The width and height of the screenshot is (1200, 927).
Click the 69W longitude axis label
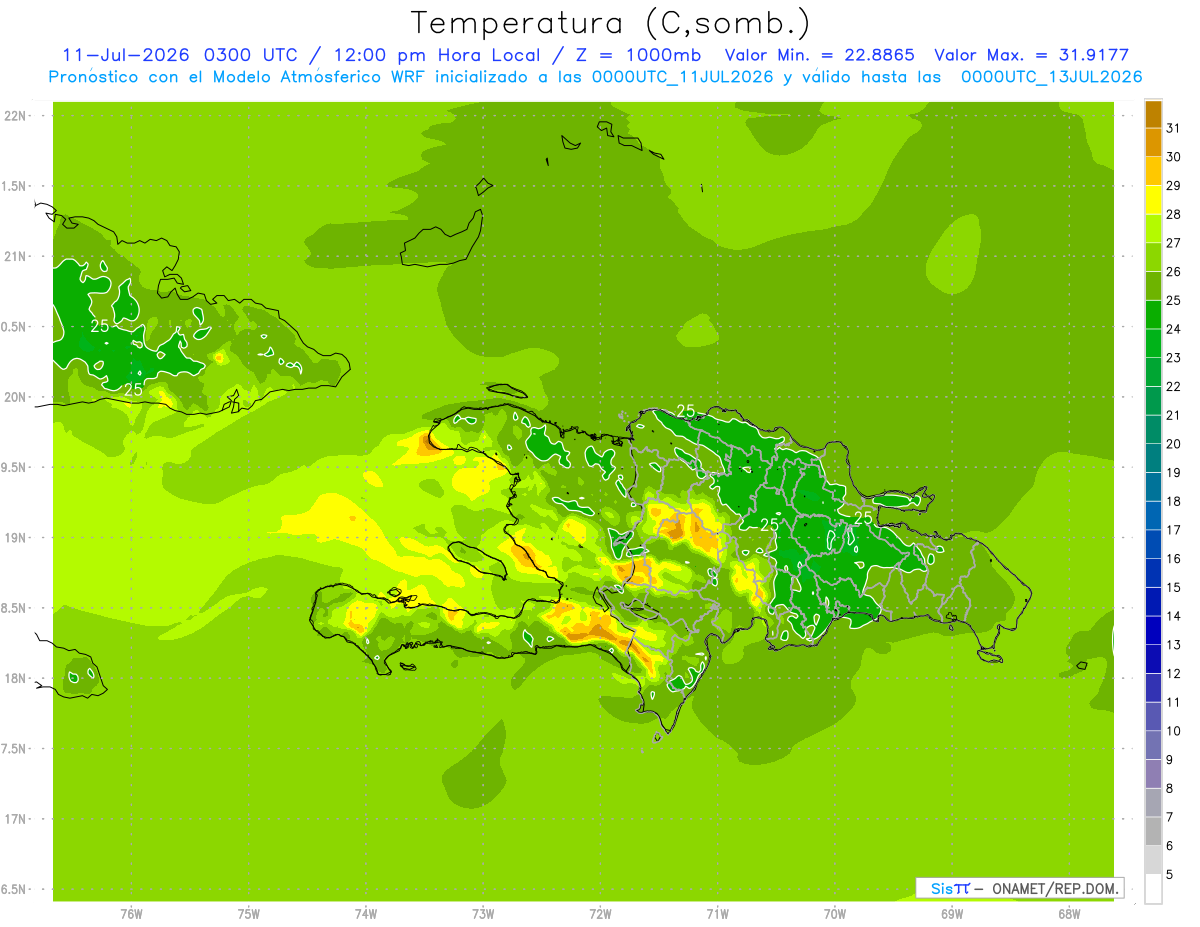click(x=952, y=913)
